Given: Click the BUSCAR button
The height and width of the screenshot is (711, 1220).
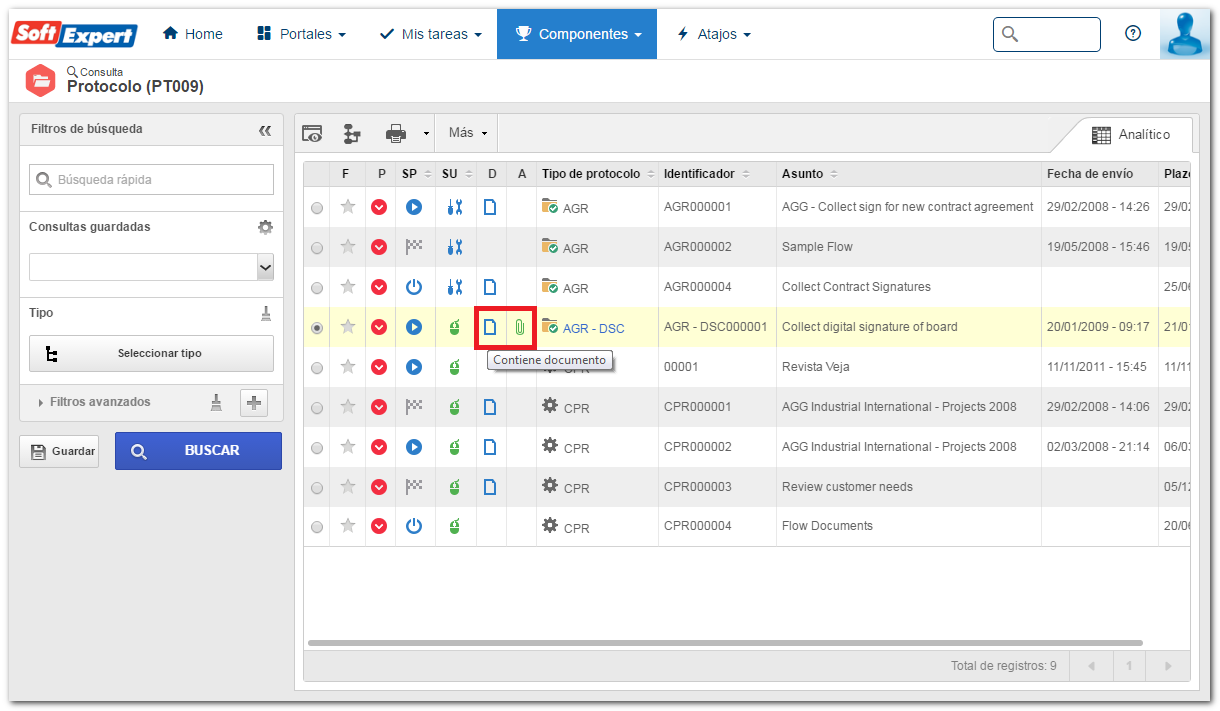Looking at the screenshot, I should coord(198,451).
